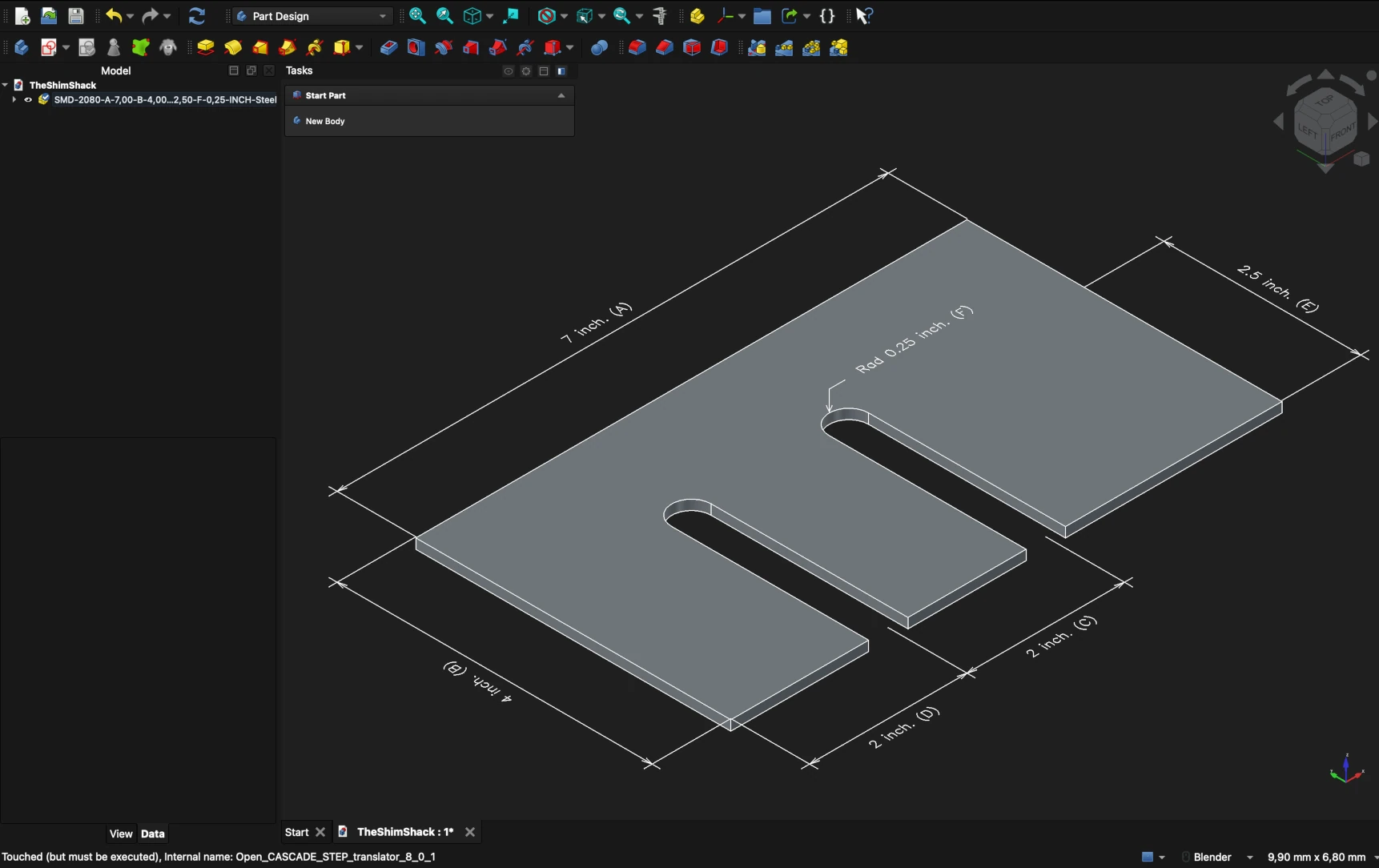Select the Pad tool

(x=206, y=48)
